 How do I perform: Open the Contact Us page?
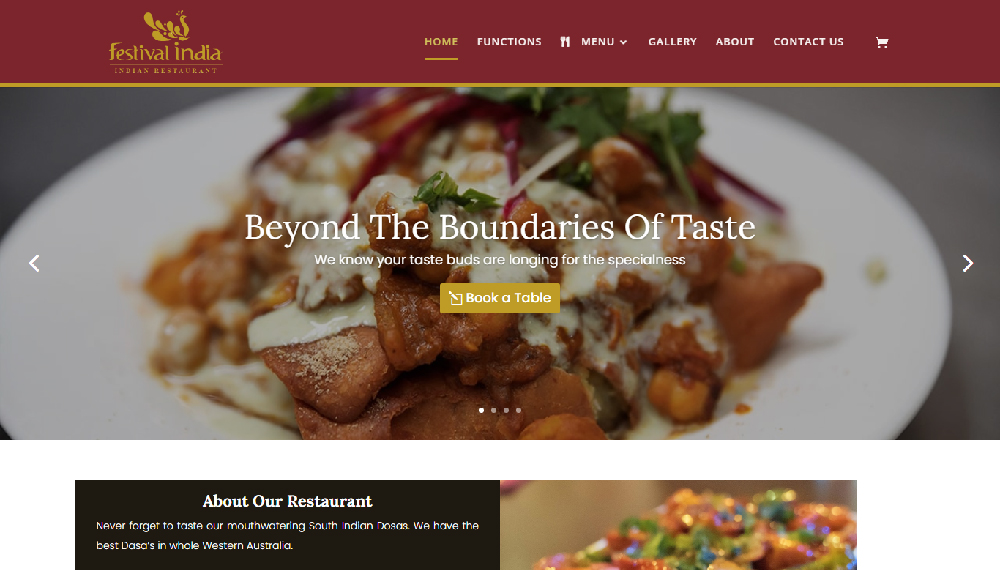pyautogui.click(x=808, y=41)
